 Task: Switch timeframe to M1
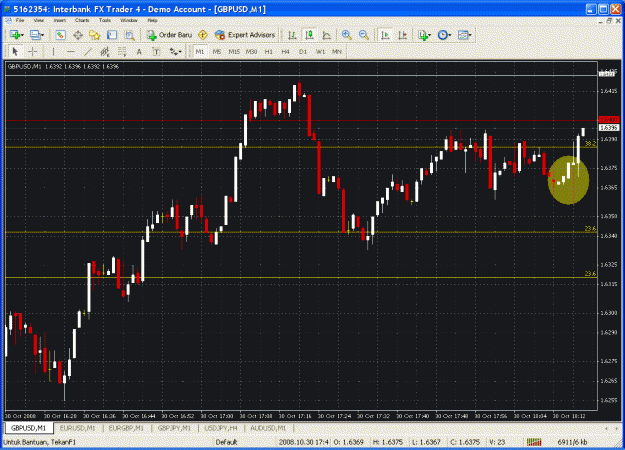(200, 51)
